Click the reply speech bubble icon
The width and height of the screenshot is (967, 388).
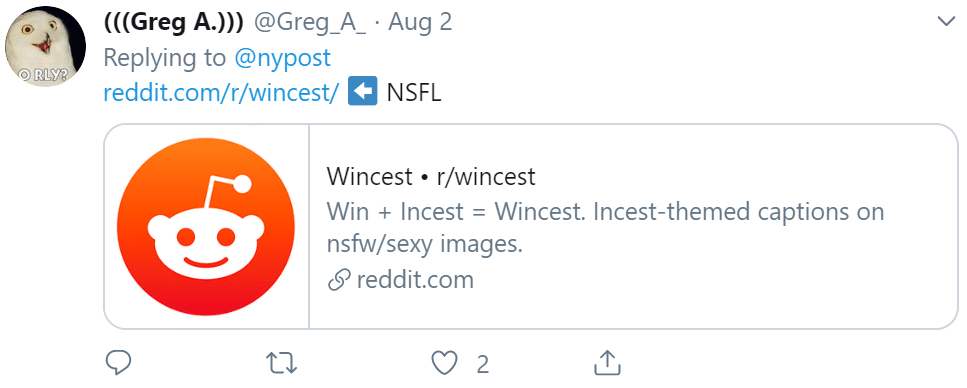tap(118, 363)
